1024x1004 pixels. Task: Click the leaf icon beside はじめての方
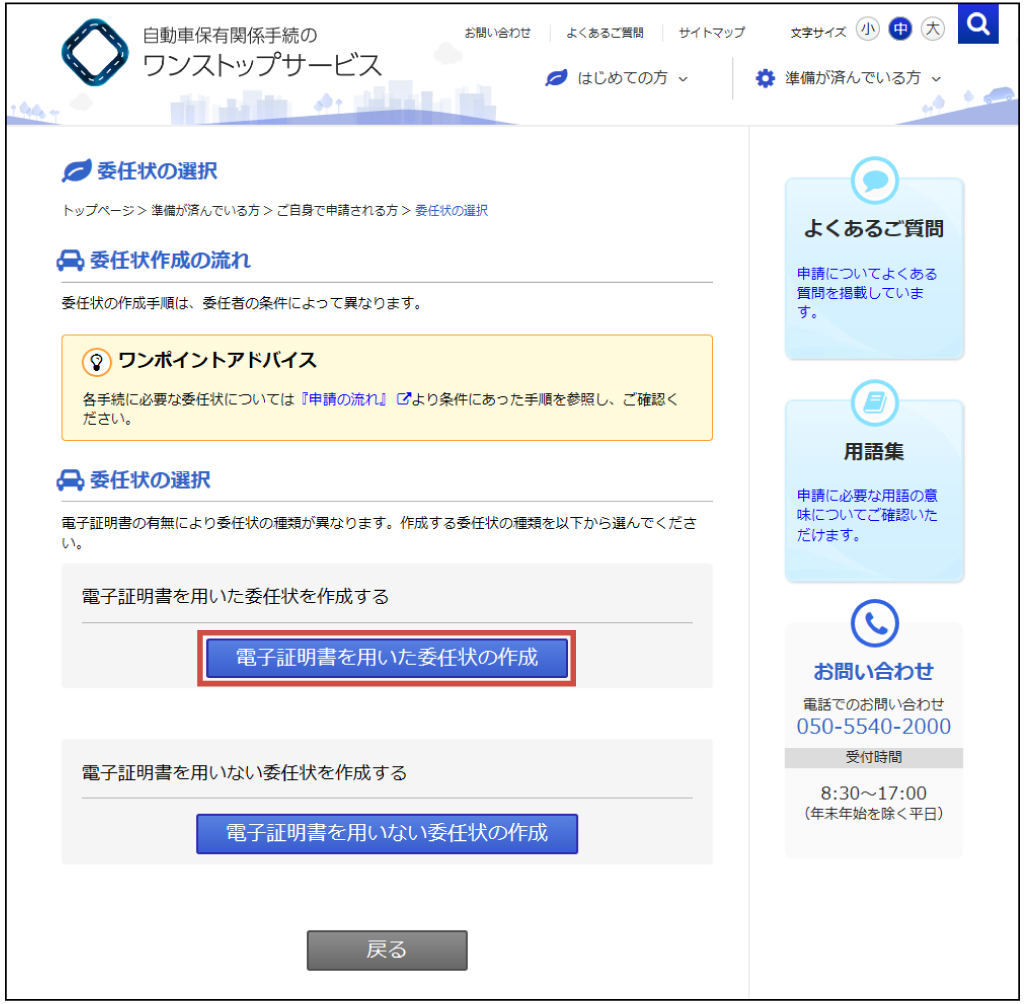(556, 78)
